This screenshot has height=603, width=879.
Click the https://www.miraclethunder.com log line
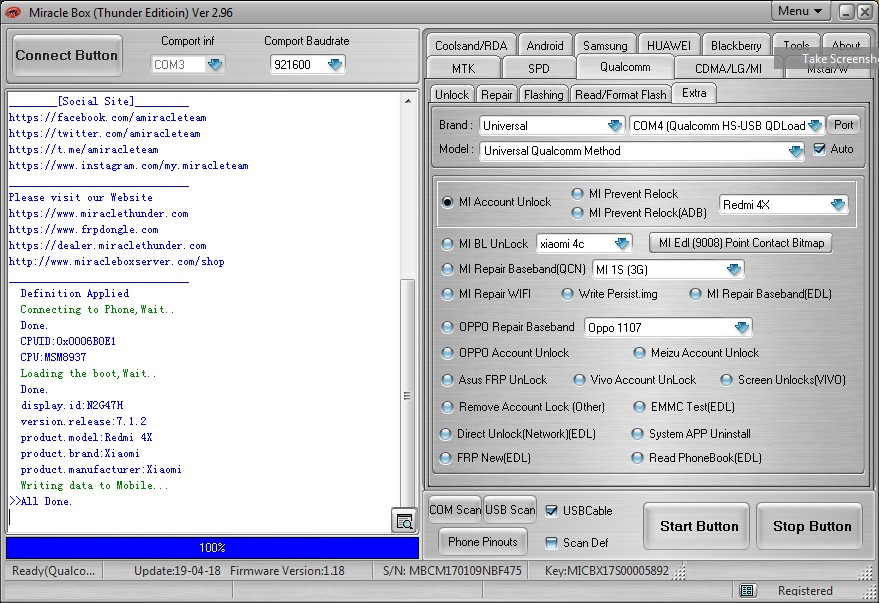pos(99,214)
